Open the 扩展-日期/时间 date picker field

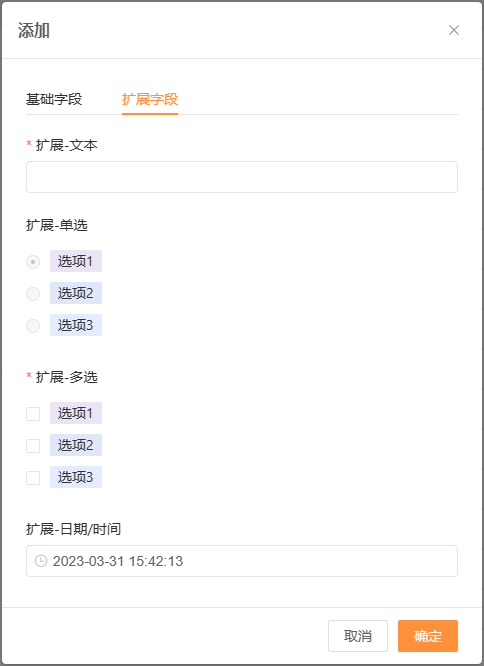click(x=242, y=561)
